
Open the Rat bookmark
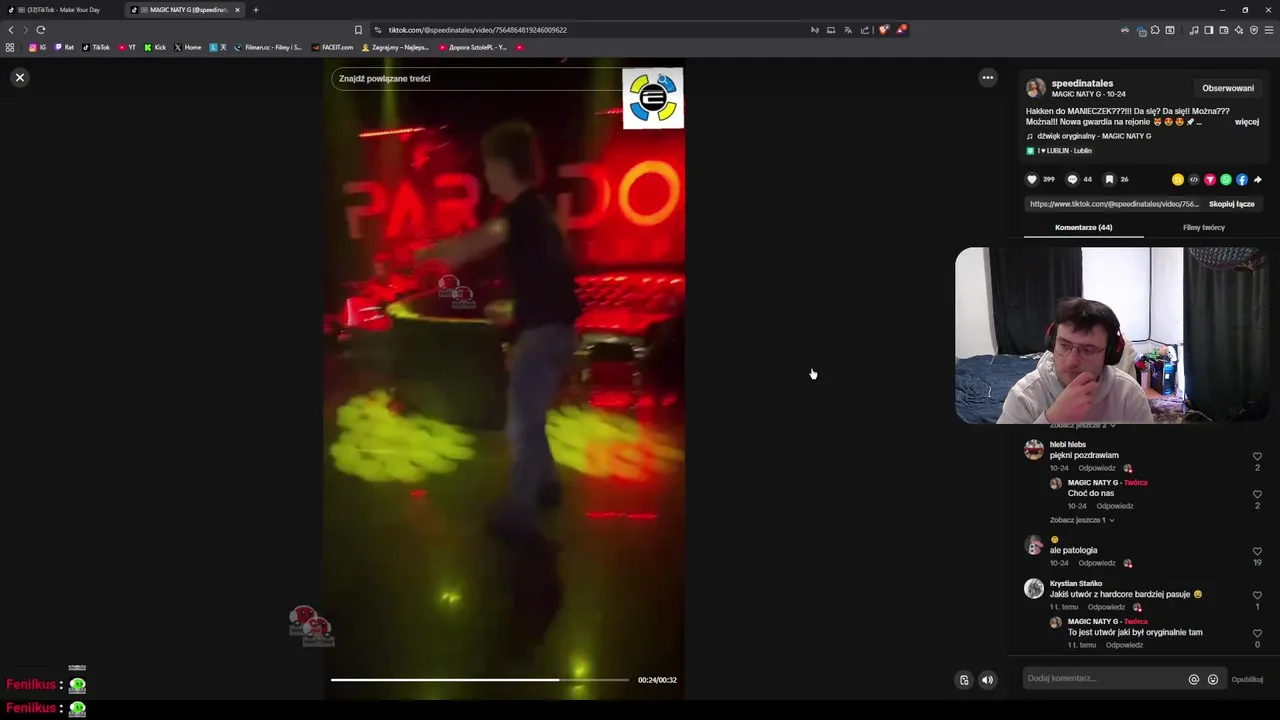point(64,47)
